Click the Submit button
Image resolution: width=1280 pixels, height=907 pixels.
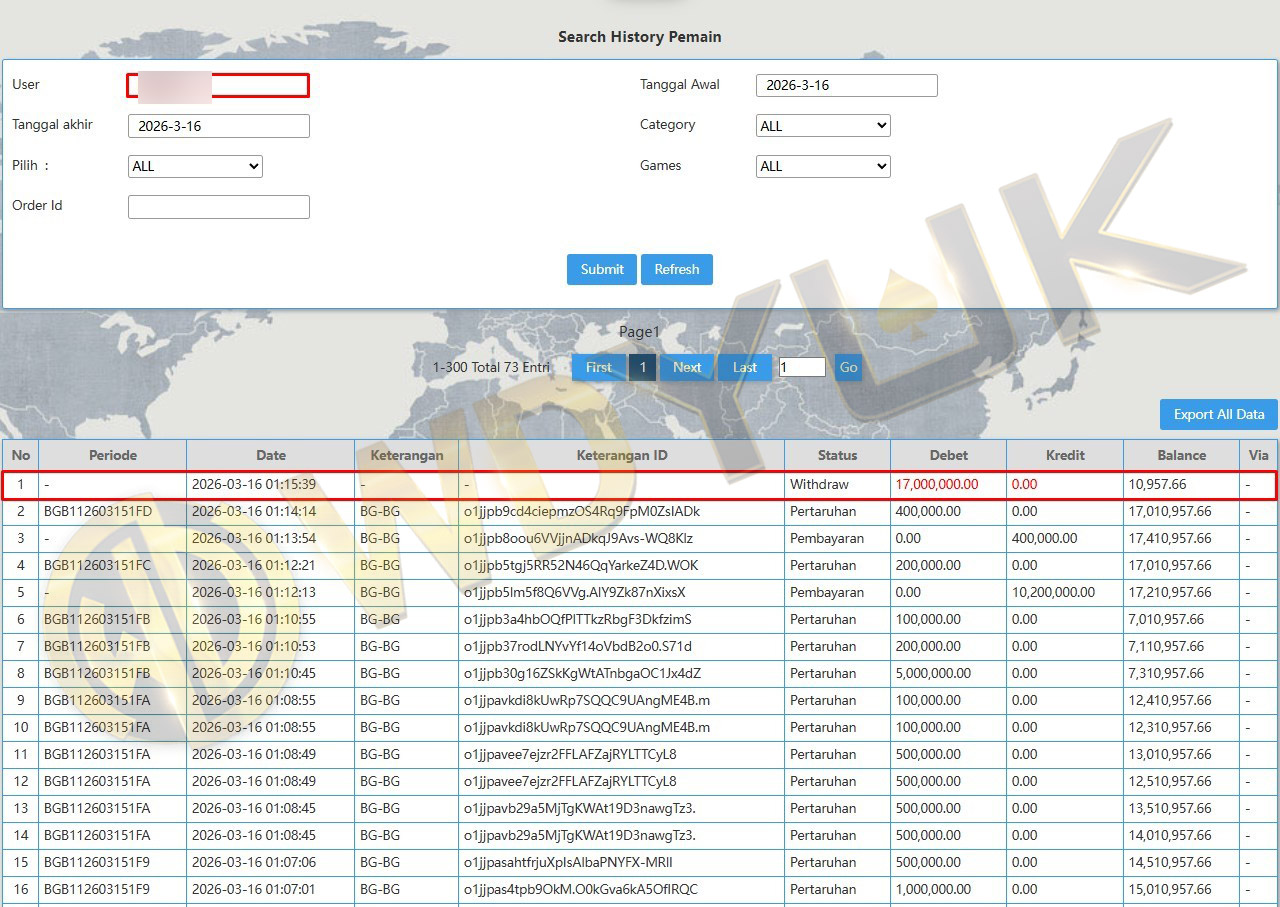tap(602, 269)
